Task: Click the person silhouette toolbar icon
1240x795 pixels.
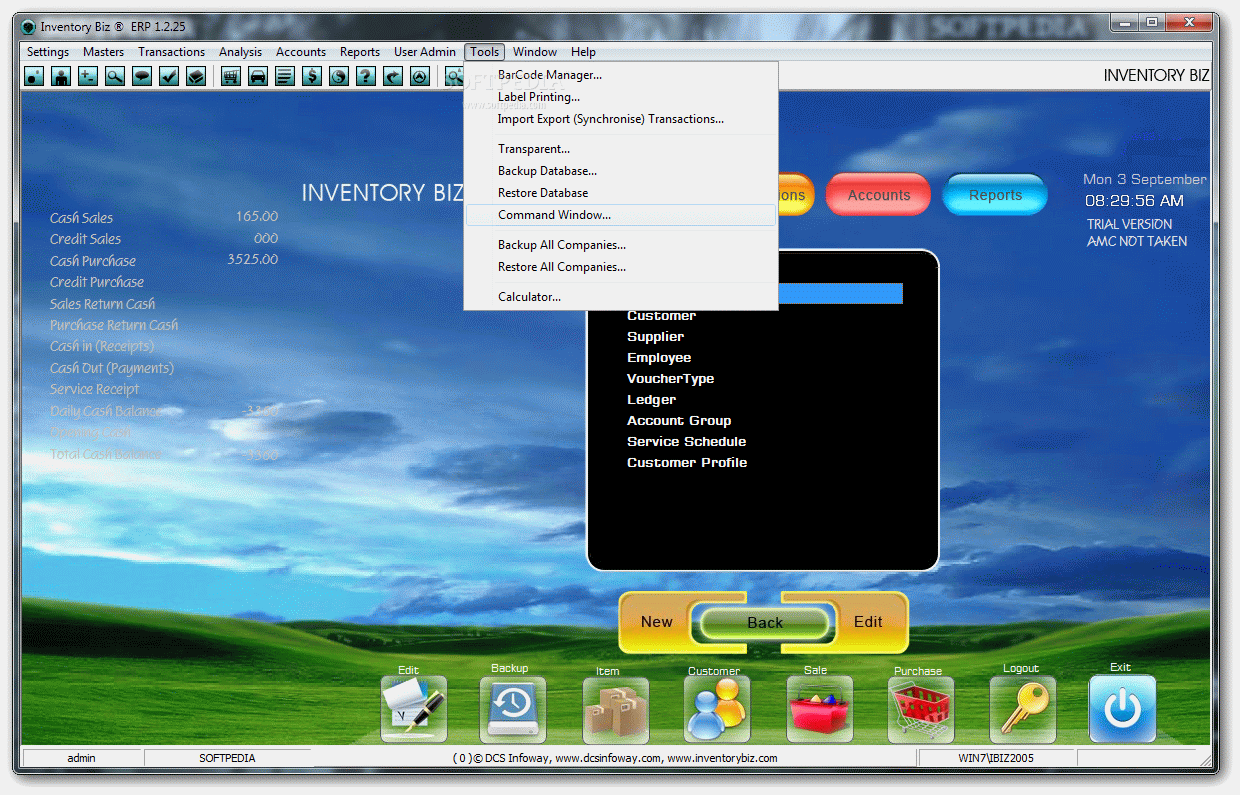Action: (61, 75)
